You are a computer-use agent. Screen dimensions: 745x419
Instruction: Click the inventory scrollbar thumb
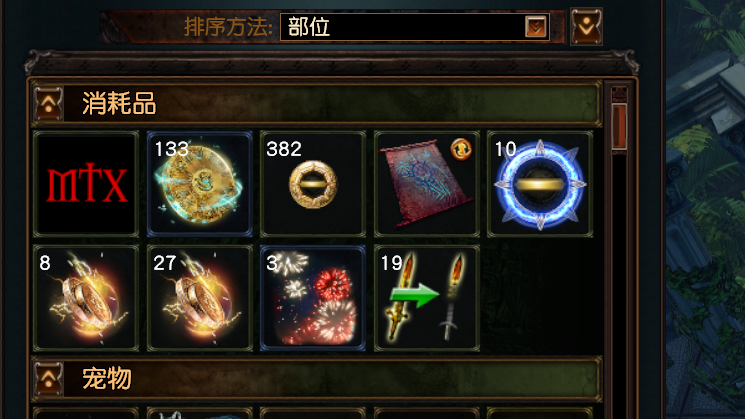click(x=619, y=126)
